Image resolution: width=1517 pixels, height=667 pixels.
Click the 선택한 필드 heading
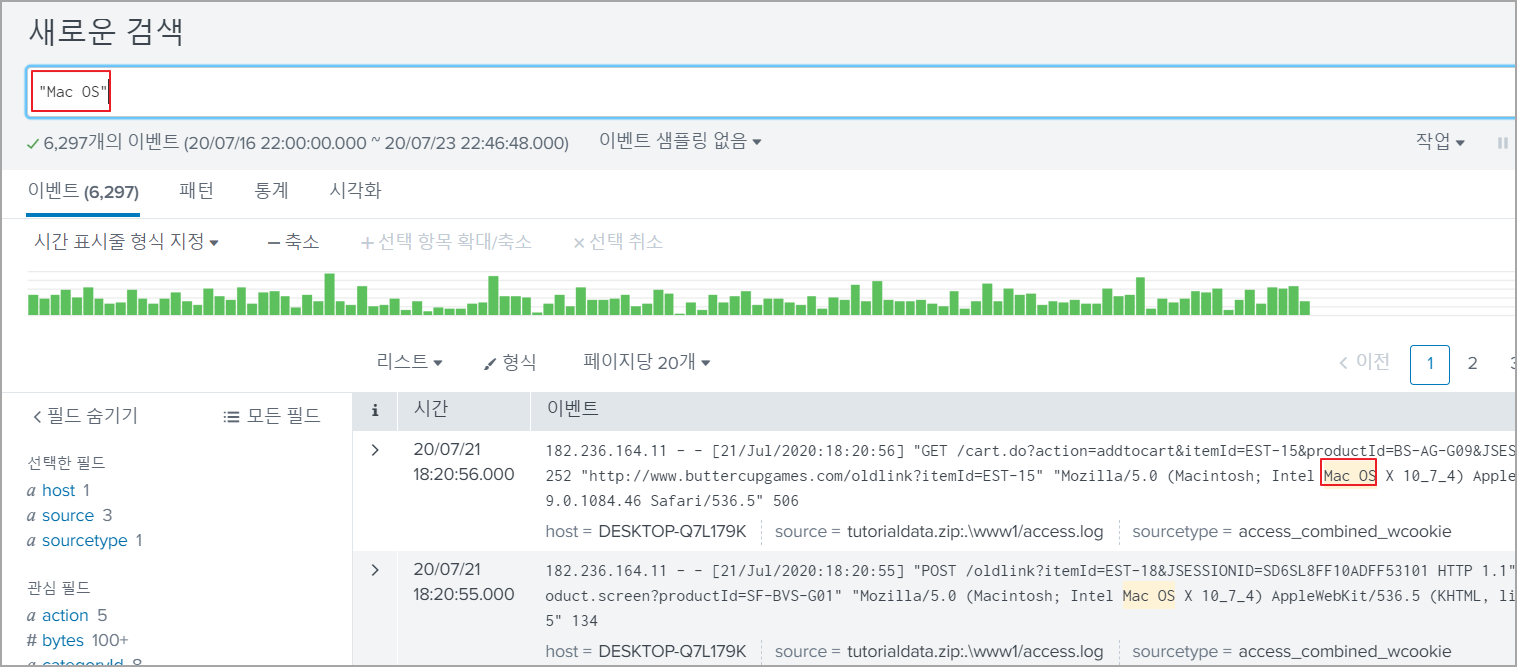66,463
